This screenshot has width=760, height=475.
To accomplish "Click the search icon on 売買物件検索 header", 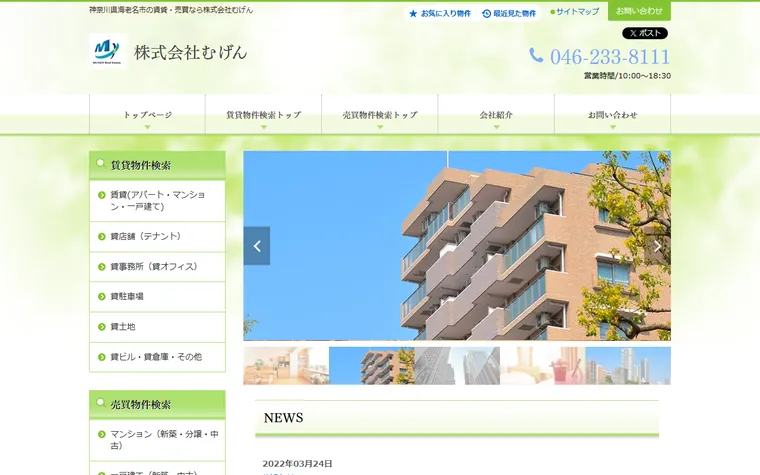I will point(100,402).
